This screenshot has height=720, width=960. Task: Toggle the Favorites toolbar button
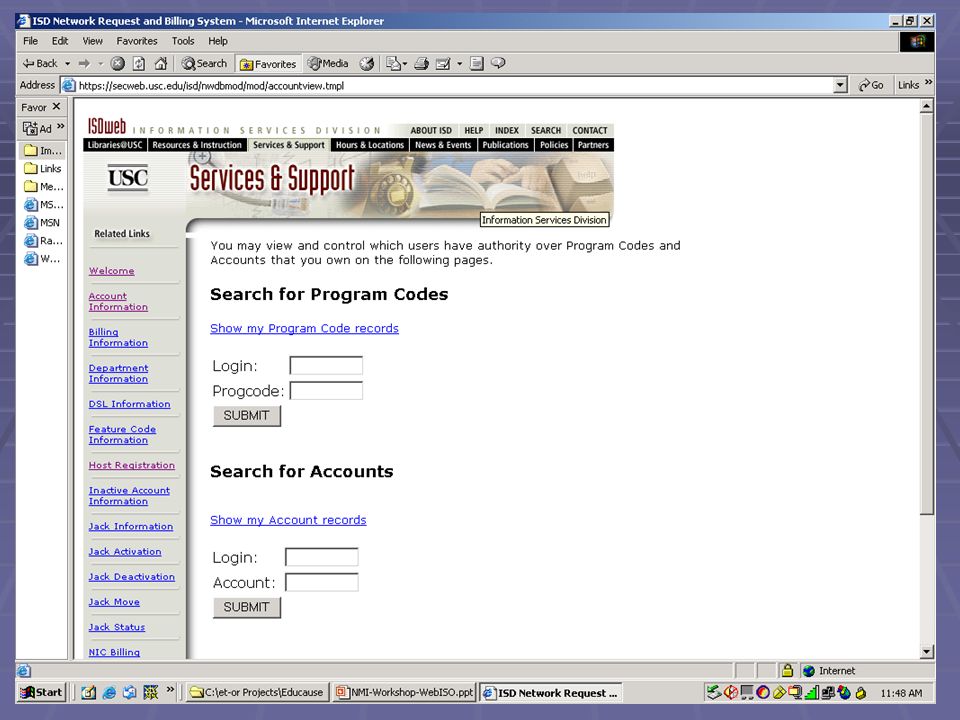click(268, 64)
